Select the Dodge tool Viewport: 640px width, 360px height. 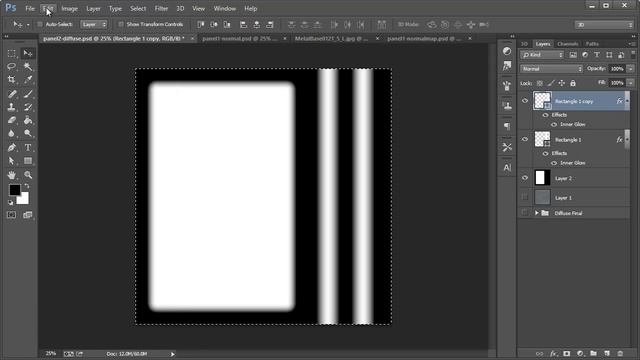pos(28,133)
